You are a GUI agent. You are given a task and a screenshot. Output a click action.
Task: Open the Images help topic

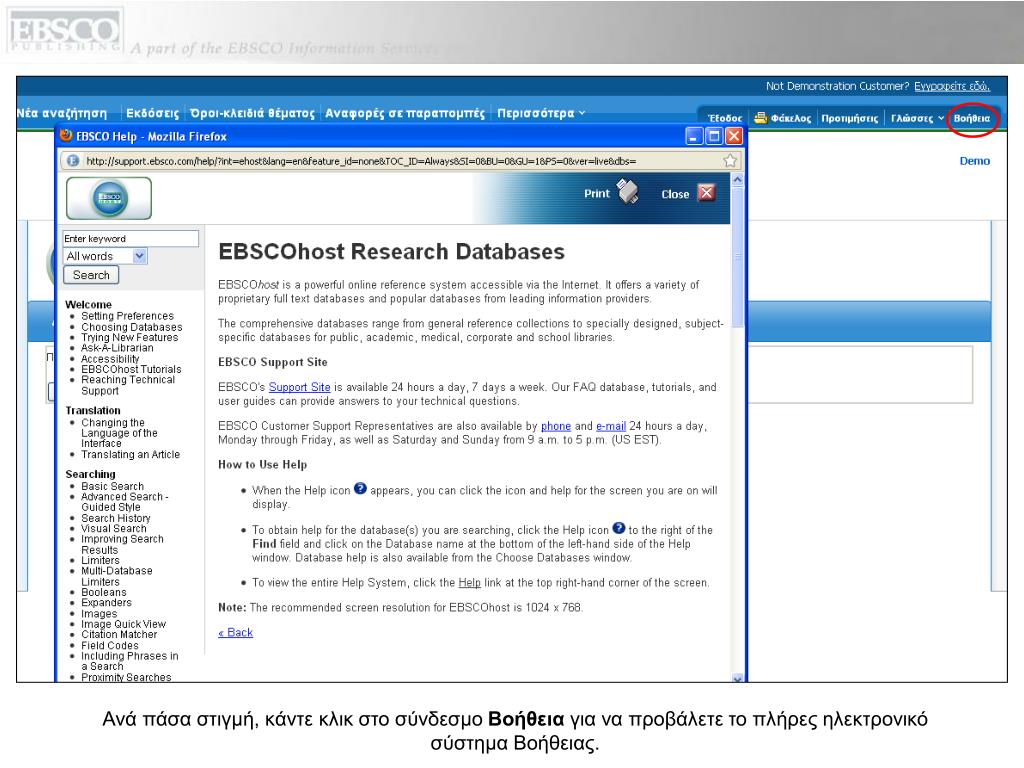(x=99, y=614)
